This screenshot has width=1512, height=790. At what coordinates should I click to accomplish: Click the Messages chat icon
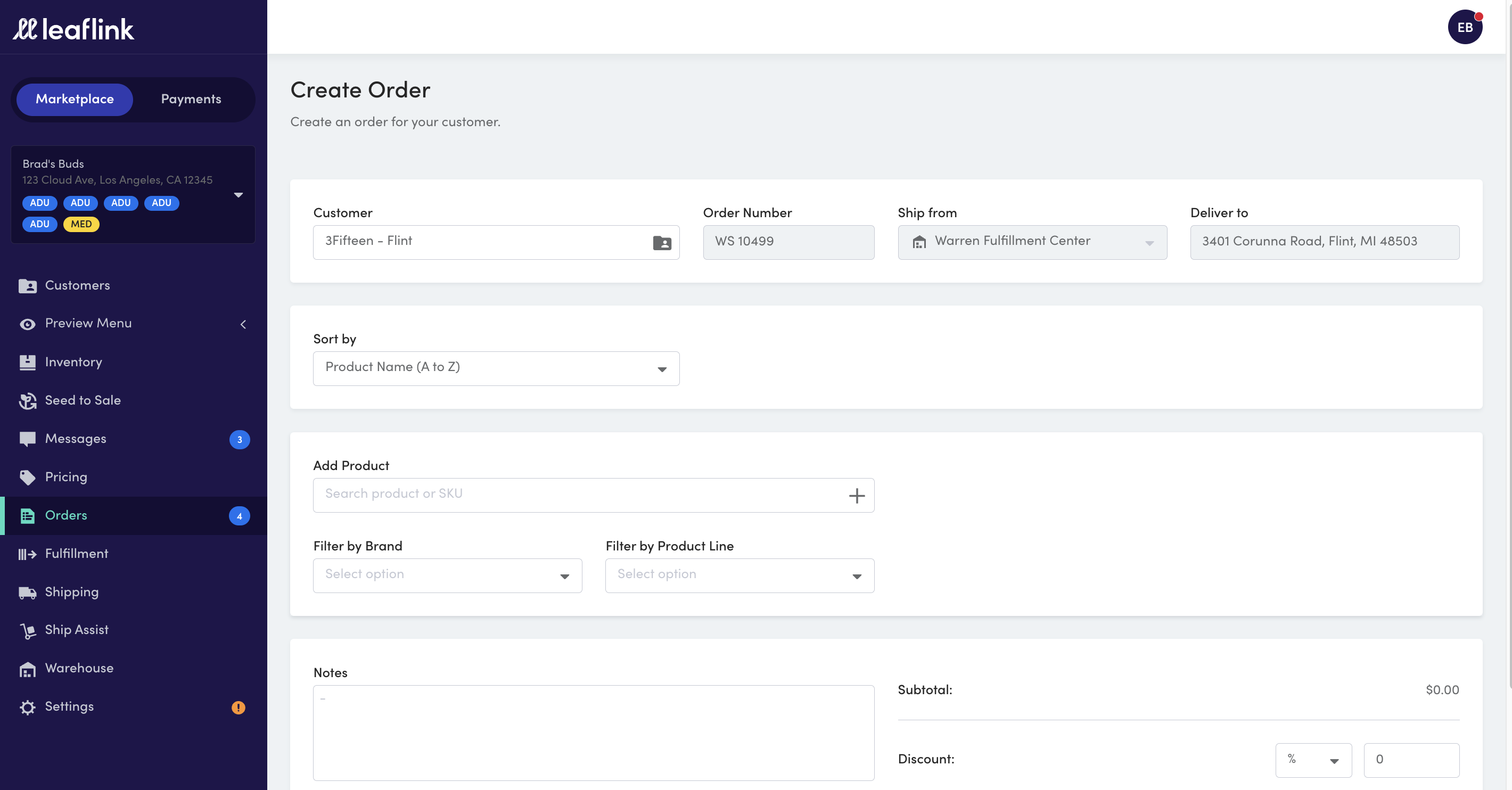tap(28, 440)
